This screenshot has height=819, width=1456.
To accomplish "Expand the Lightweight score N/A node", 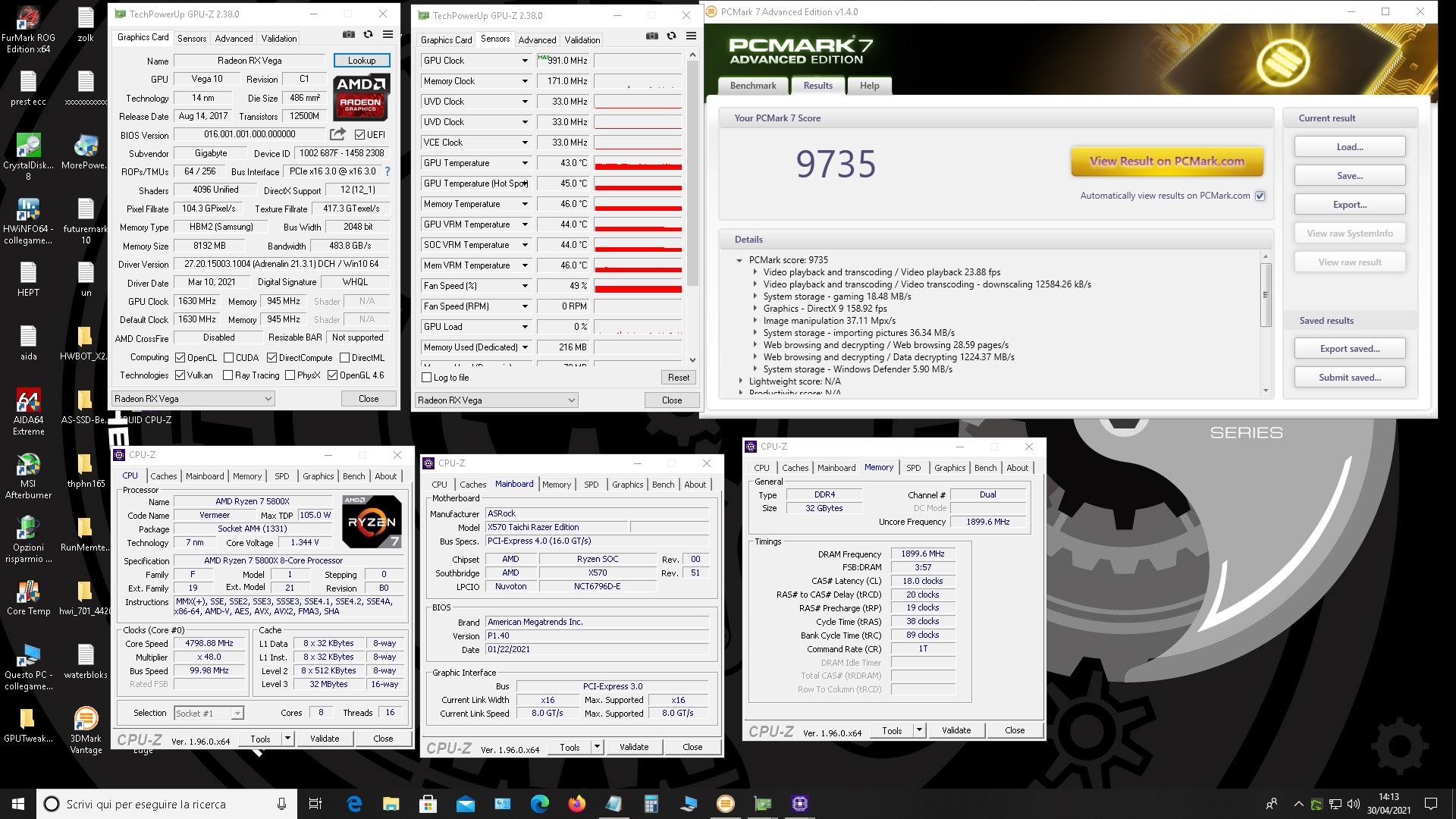I will coord(741,381).
